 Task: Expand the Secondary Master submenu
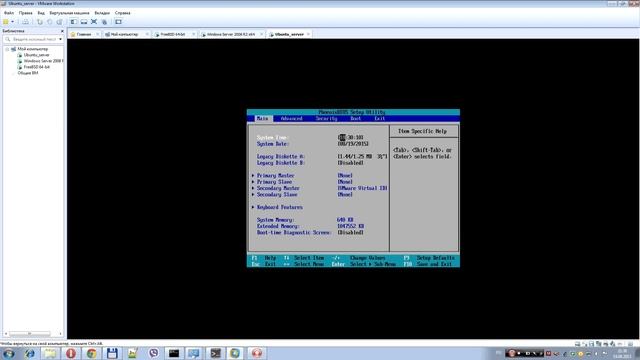coord(278,188)
